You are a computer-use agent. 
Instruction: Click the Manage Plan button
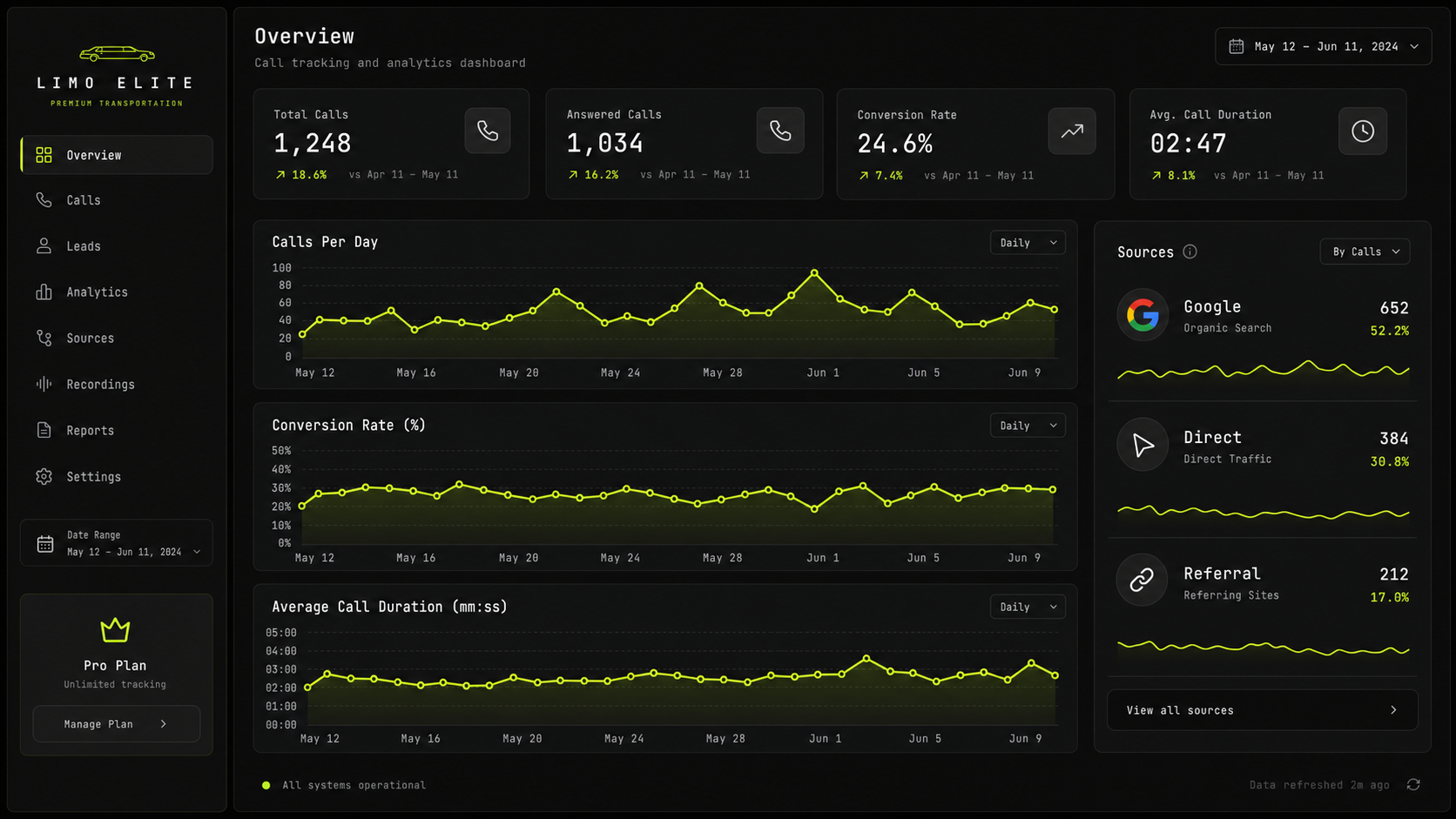117,724
